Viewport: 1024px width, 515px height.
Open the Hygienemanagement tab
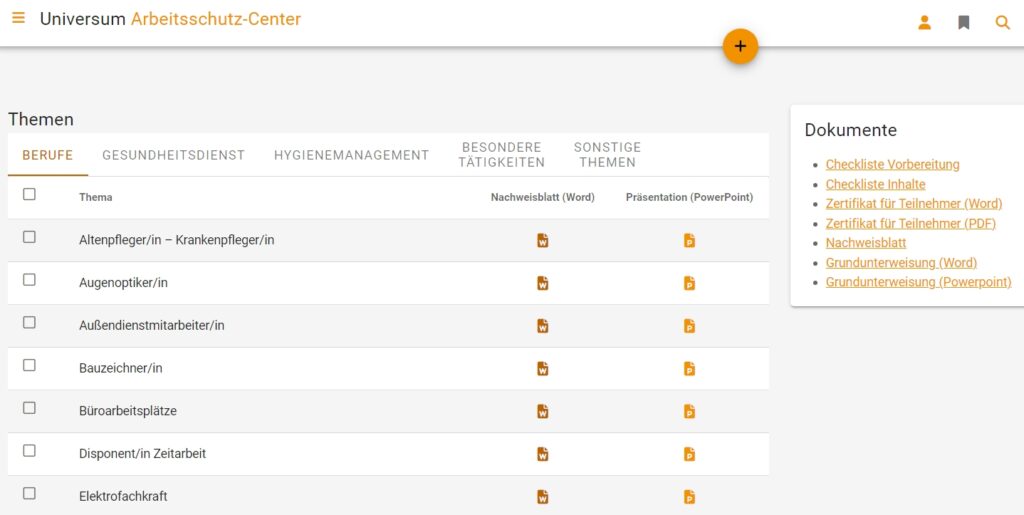(x=351, y=155)
